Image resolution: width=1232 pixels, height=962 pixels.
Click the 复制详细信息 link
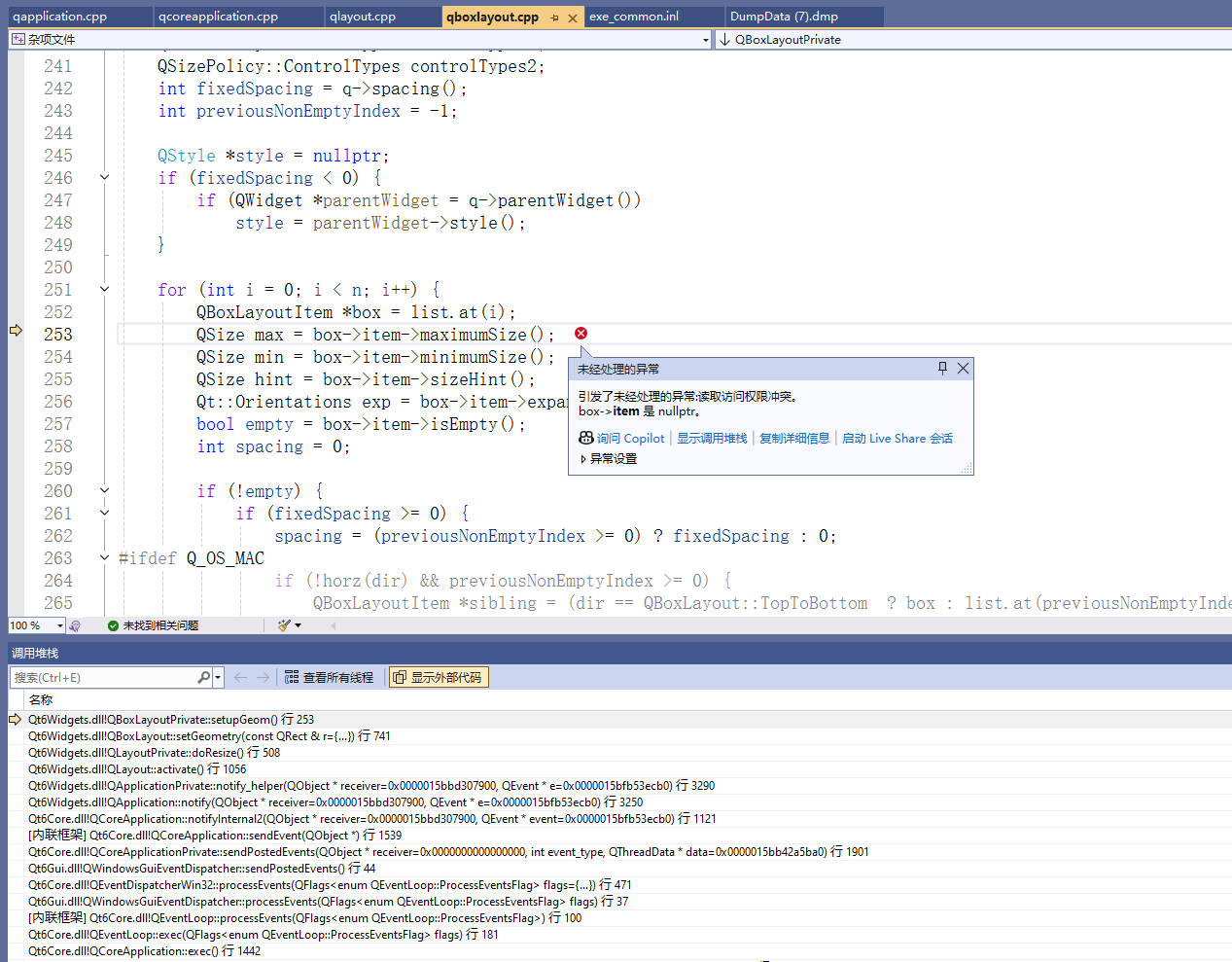[x=794, y=439]
